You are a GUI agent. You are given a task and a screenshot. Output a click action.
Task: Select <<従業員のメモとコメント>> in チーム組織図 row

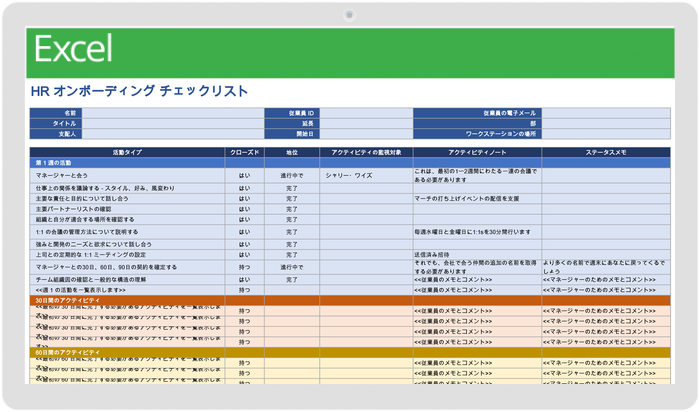(x=477, y=279)
